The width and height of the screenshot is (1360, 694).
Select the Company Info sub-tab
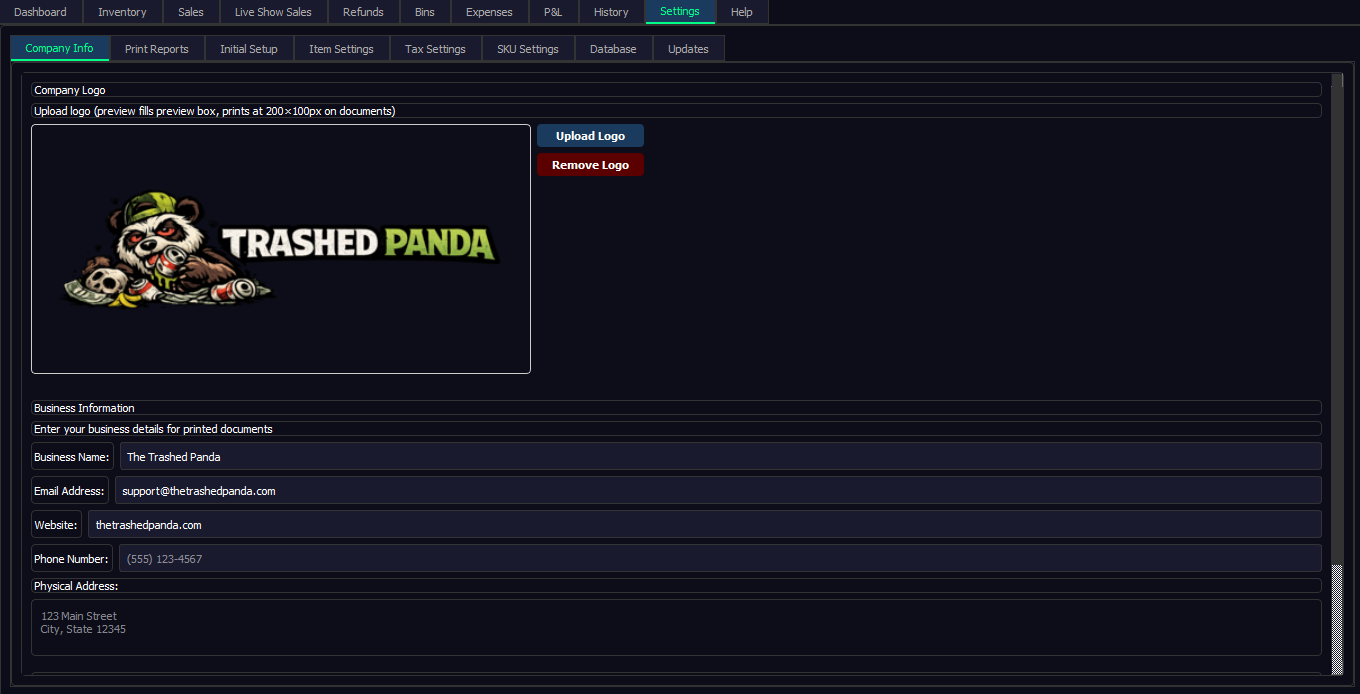(x=60, y=48)
